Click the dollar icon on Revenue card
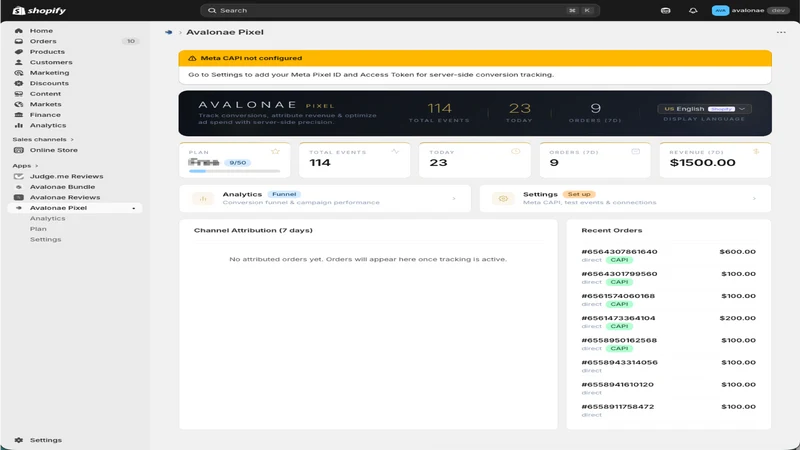The width and height of the screenshot is (800, 450). [756, 152]
